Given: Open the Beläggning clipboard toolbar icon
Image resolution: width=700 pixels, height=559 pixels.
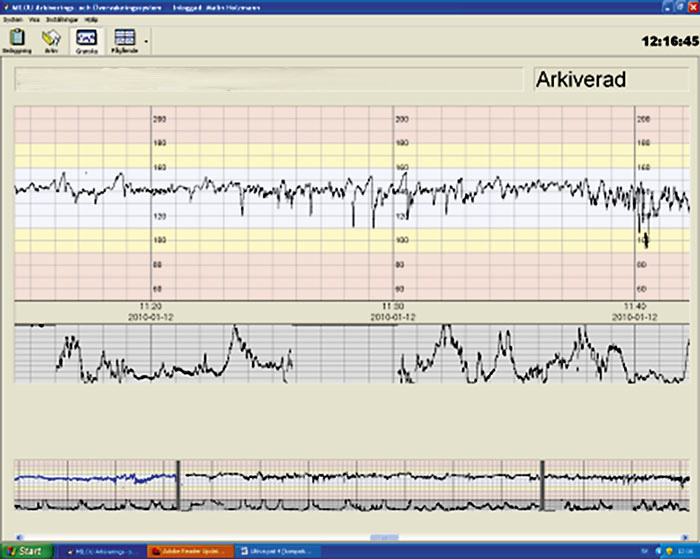Looking at the screenshot, I should tap(17, 41).
